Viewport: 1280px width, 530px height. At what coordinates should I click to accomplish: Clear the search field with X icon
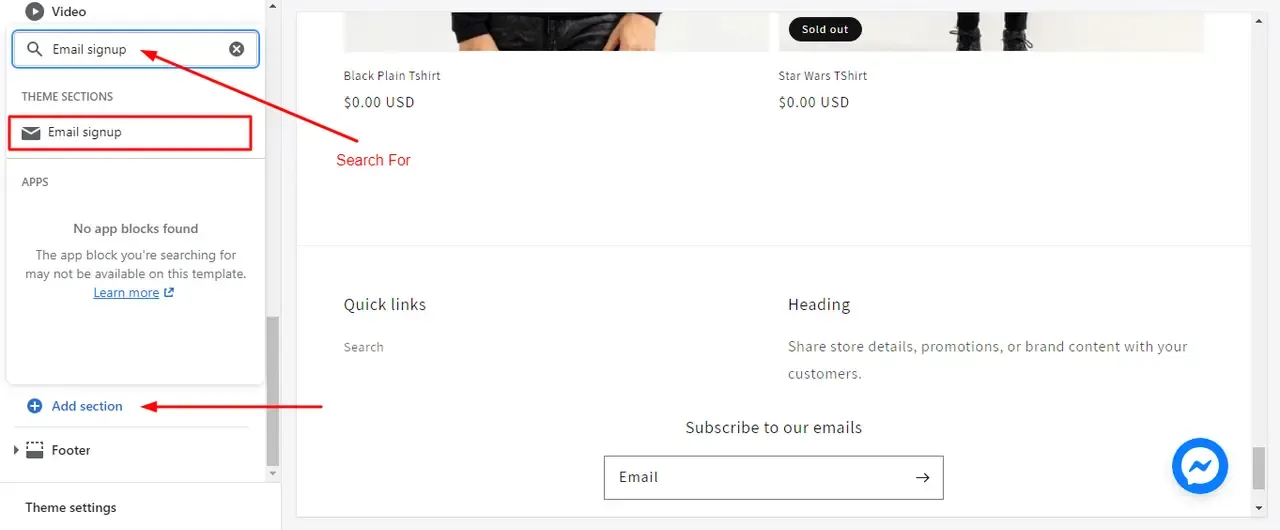(x=237, y=49)
